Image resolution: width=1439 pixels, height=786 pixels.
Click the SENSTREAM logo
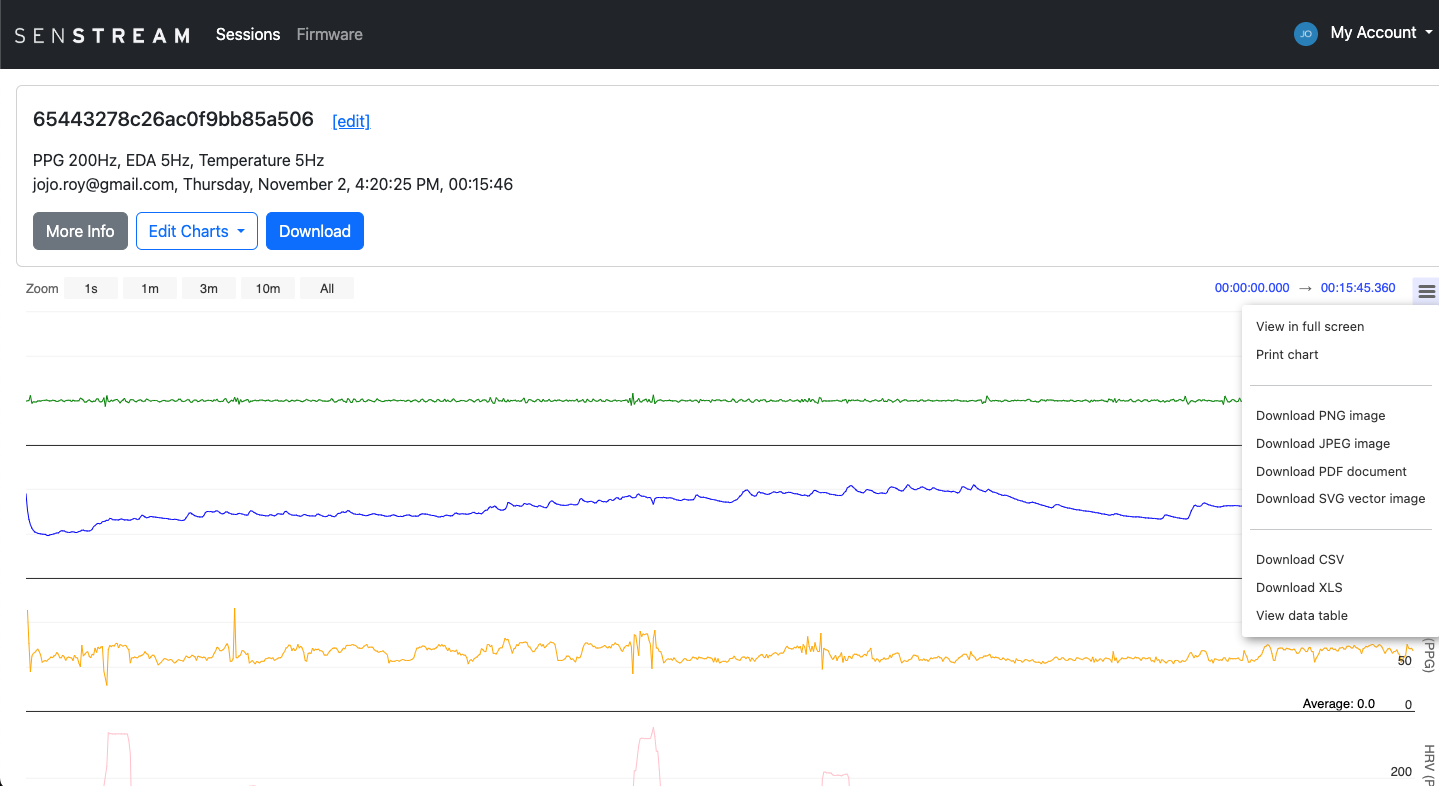[x=102, y=35]
